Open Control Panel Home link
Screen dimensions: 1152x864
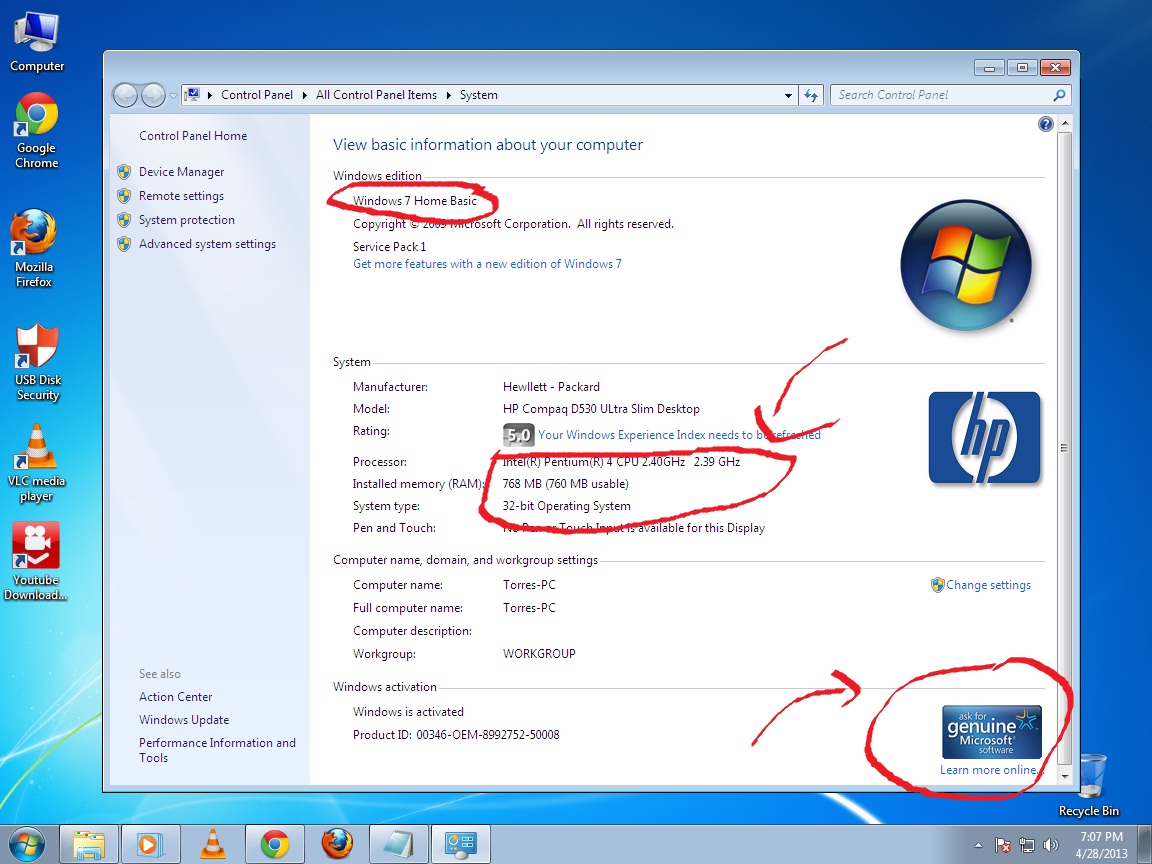pos(192,136)
